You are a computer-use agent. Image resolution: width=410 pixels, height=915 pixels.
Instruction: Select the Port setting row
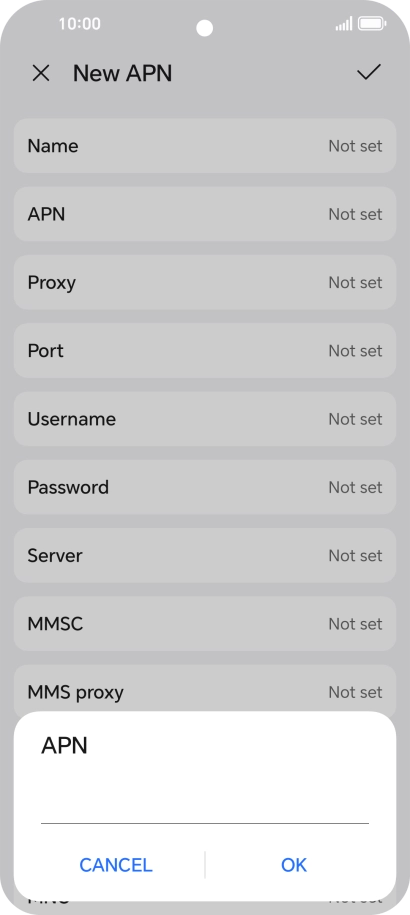coord(205,351)
